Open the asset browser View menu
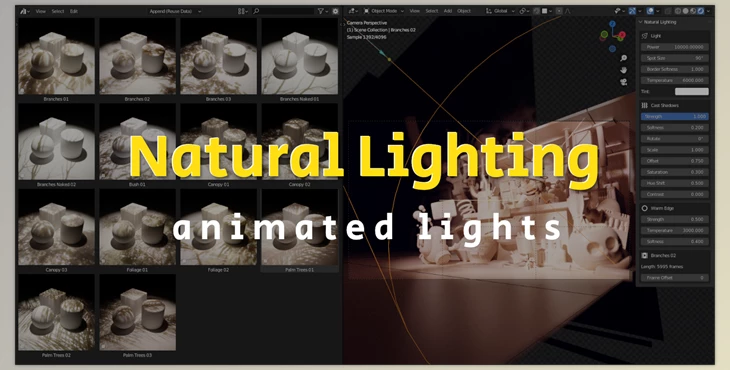The height and width of the screenshot is (370, 730). coord(41,11)
